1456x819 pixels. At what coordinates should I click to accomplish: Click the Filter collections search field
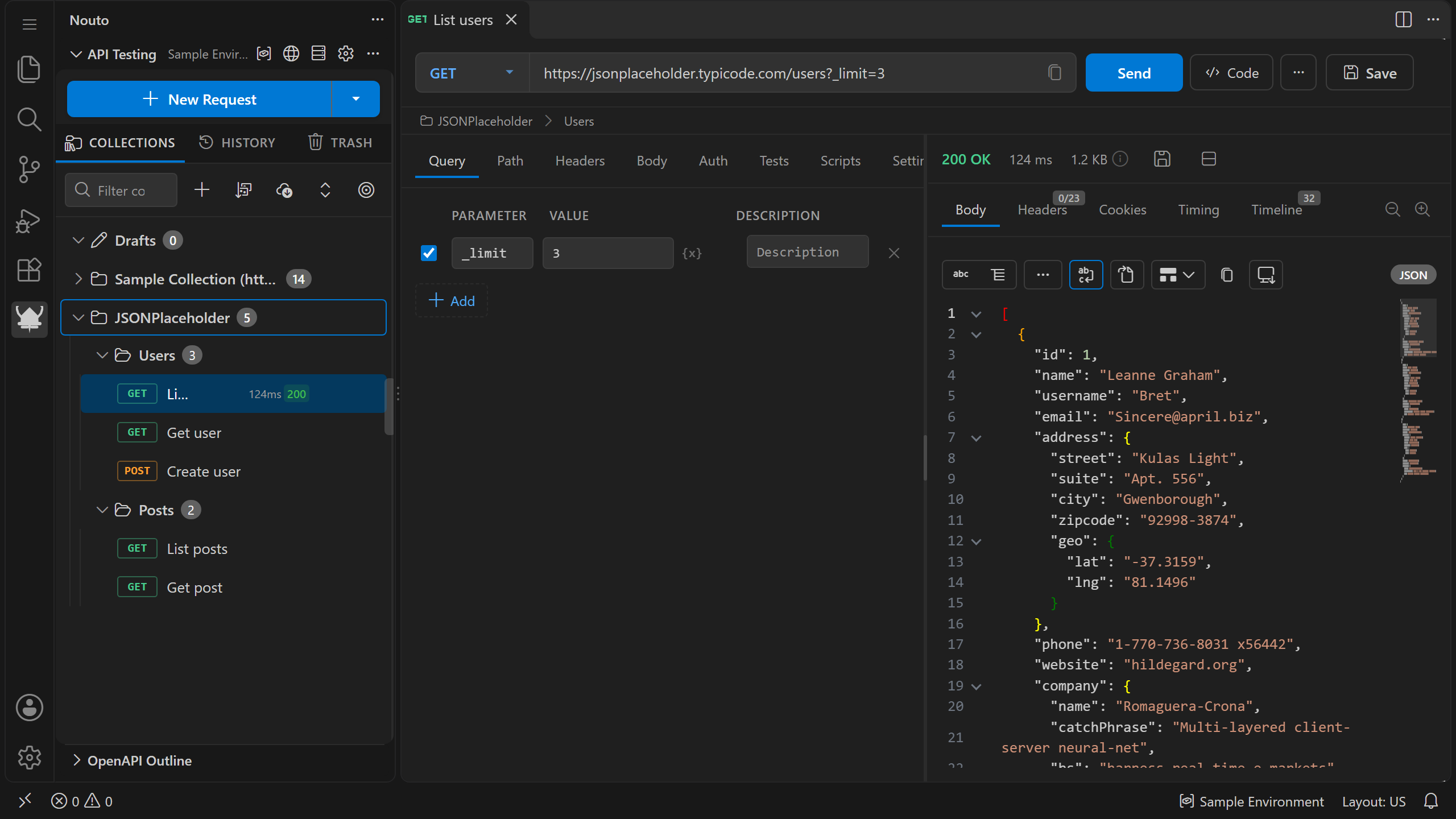121,190
